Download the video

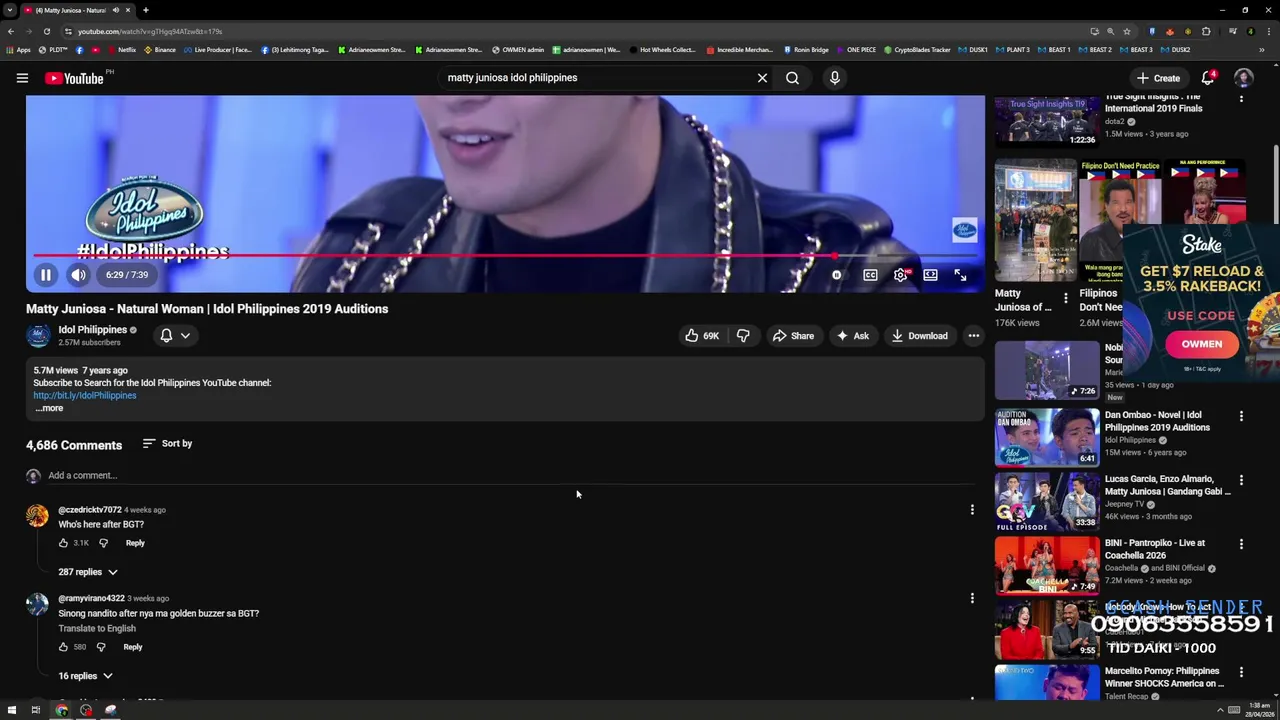point(919,336)
